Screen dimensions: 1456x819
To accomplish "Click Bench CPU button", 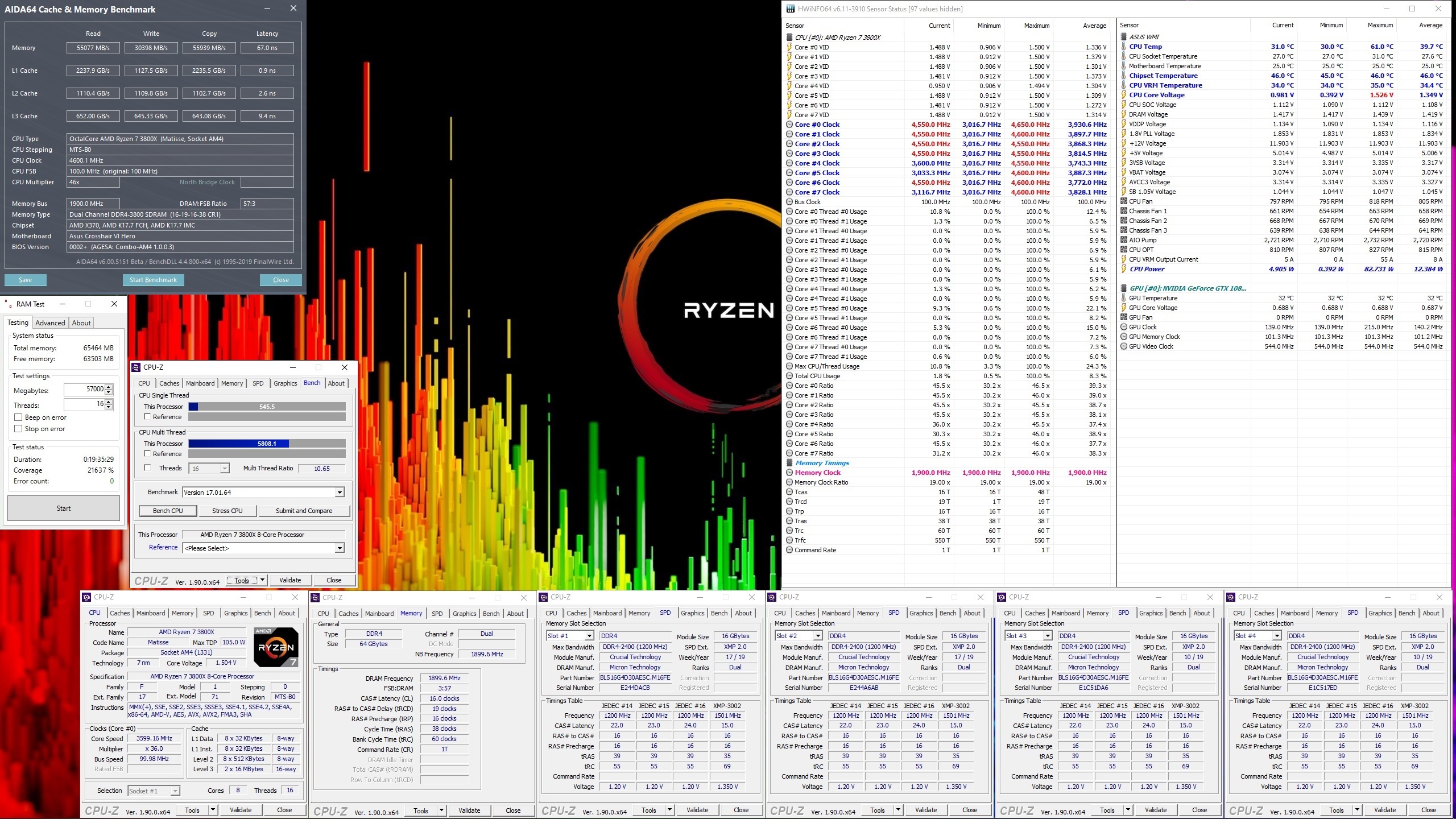I will [x=168, y=511].
